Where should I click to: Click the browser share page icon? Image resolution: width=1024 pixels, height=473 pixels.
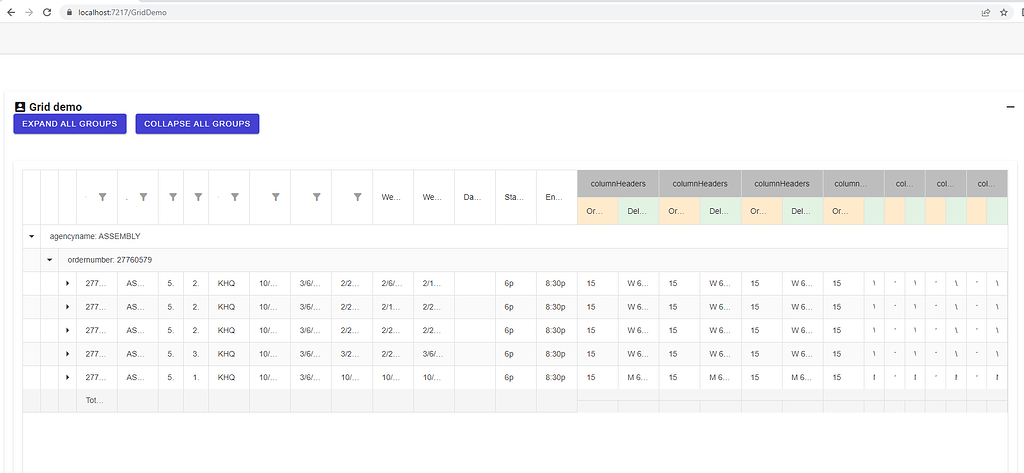click(x=985, y=12)
